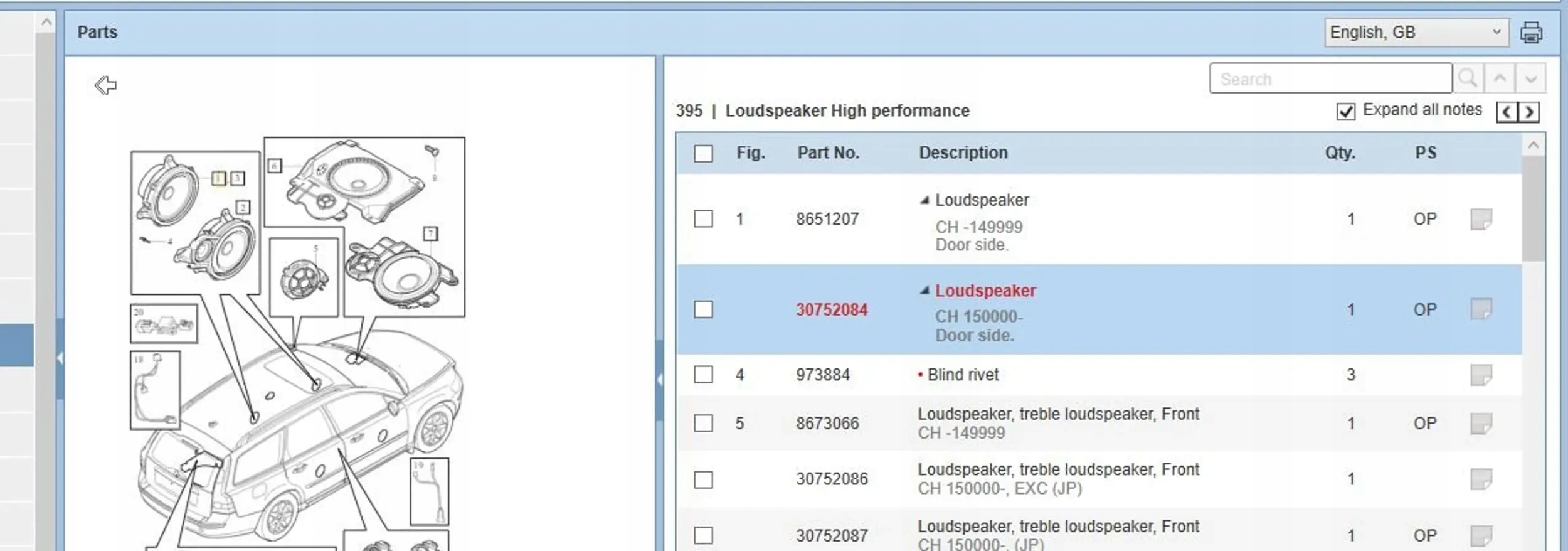Select the highlighted item in the left sidebar
This screenshot has height=551, width=1568.
[17, 345]
